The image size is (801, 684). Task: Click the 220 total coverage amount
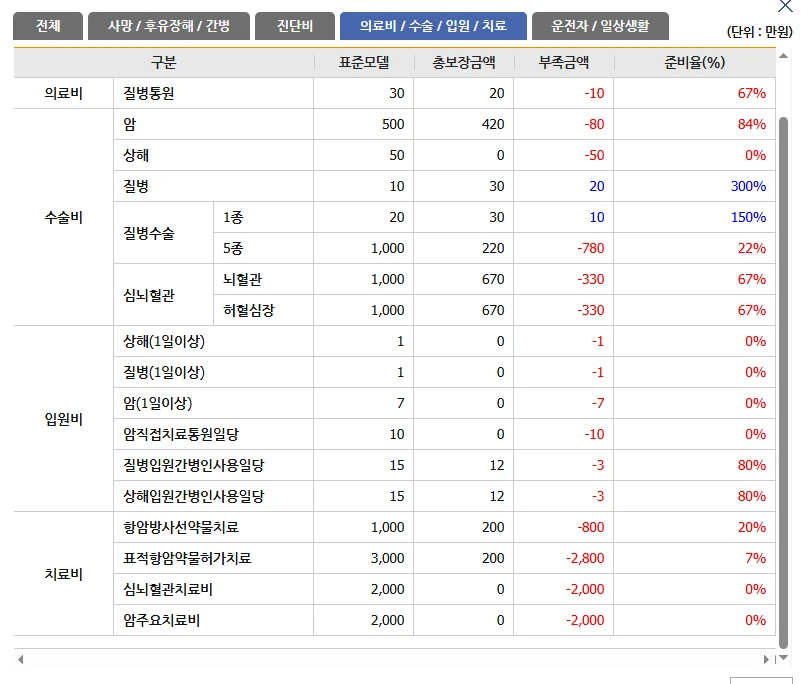pos(493,248)
